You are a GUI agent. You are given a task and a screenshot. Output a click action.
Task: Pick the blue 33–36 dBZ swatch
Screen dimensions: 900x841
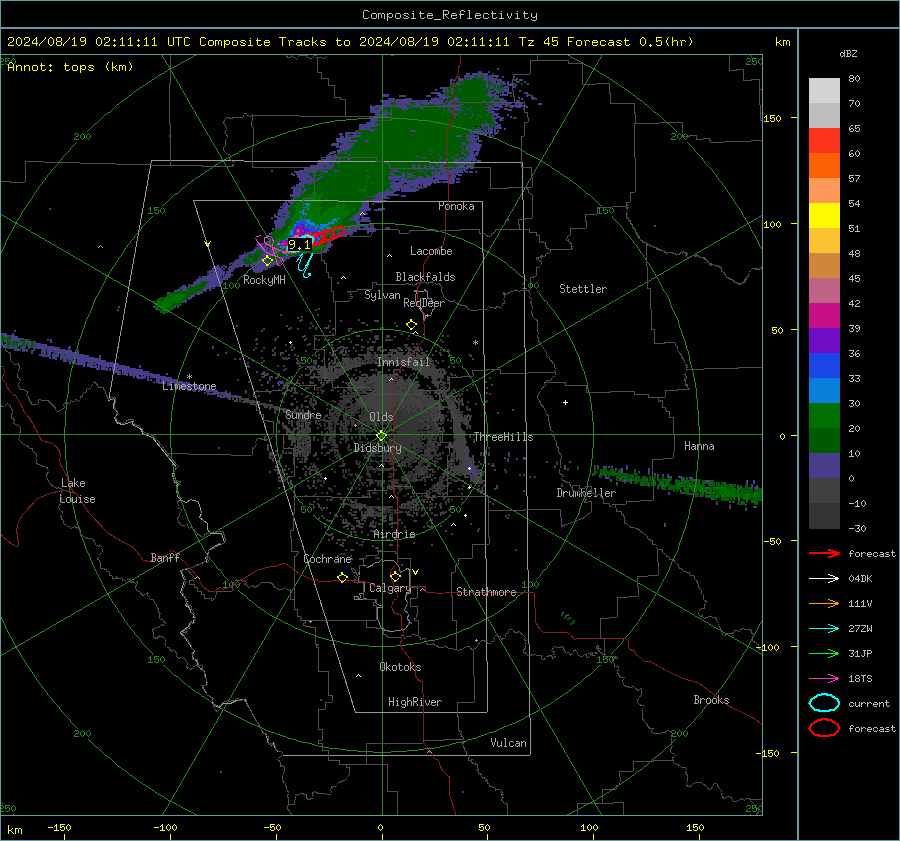[x=824, y=366]
